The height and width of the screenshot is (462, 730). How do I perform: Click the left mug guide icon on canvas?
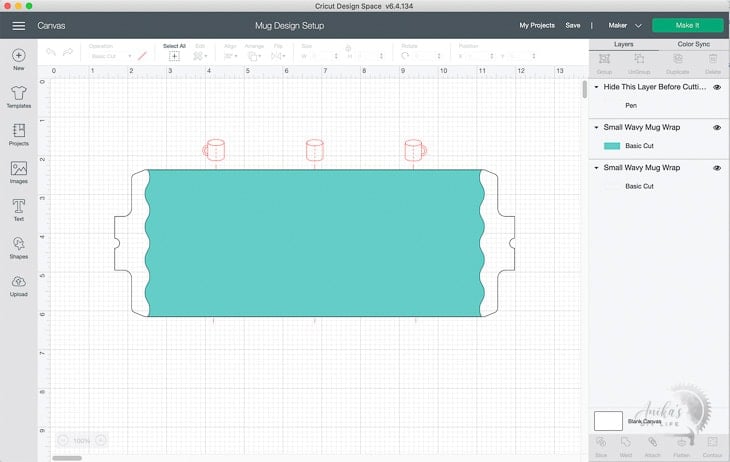[x=214, y=150]
